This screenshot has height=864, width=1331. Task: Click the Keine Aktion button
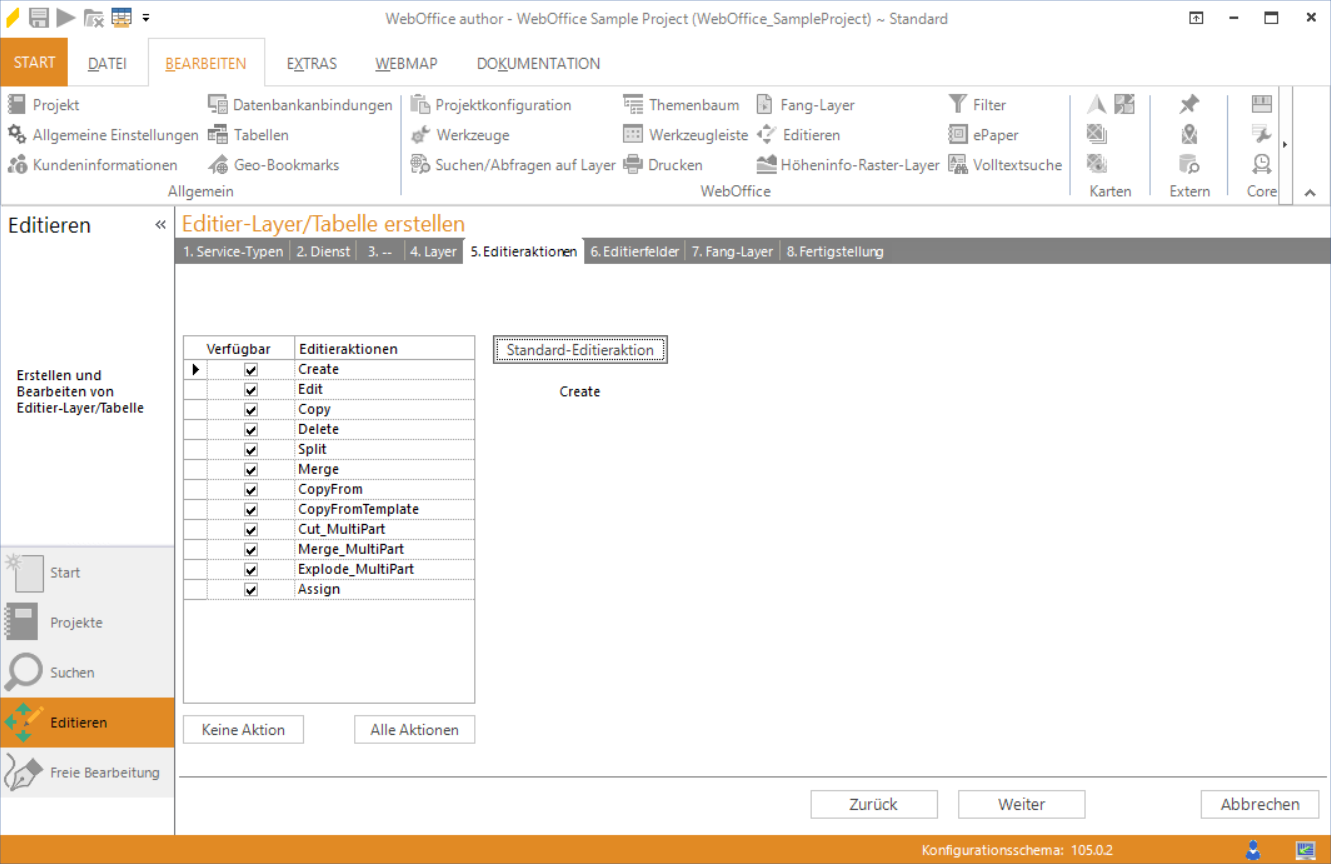[243, 730]
